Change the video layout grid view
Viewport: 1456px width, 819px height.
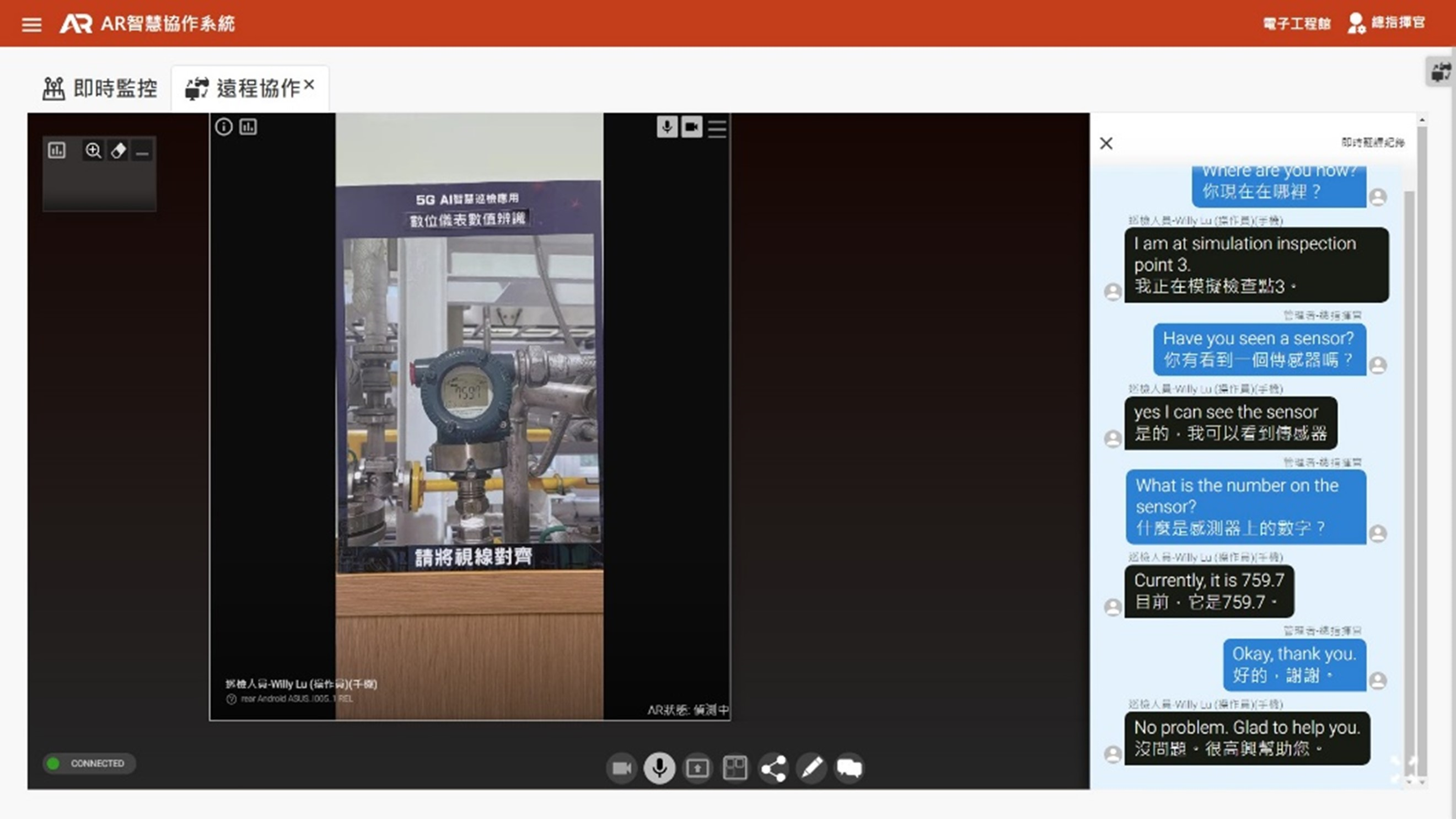click(x=735, y=768)
